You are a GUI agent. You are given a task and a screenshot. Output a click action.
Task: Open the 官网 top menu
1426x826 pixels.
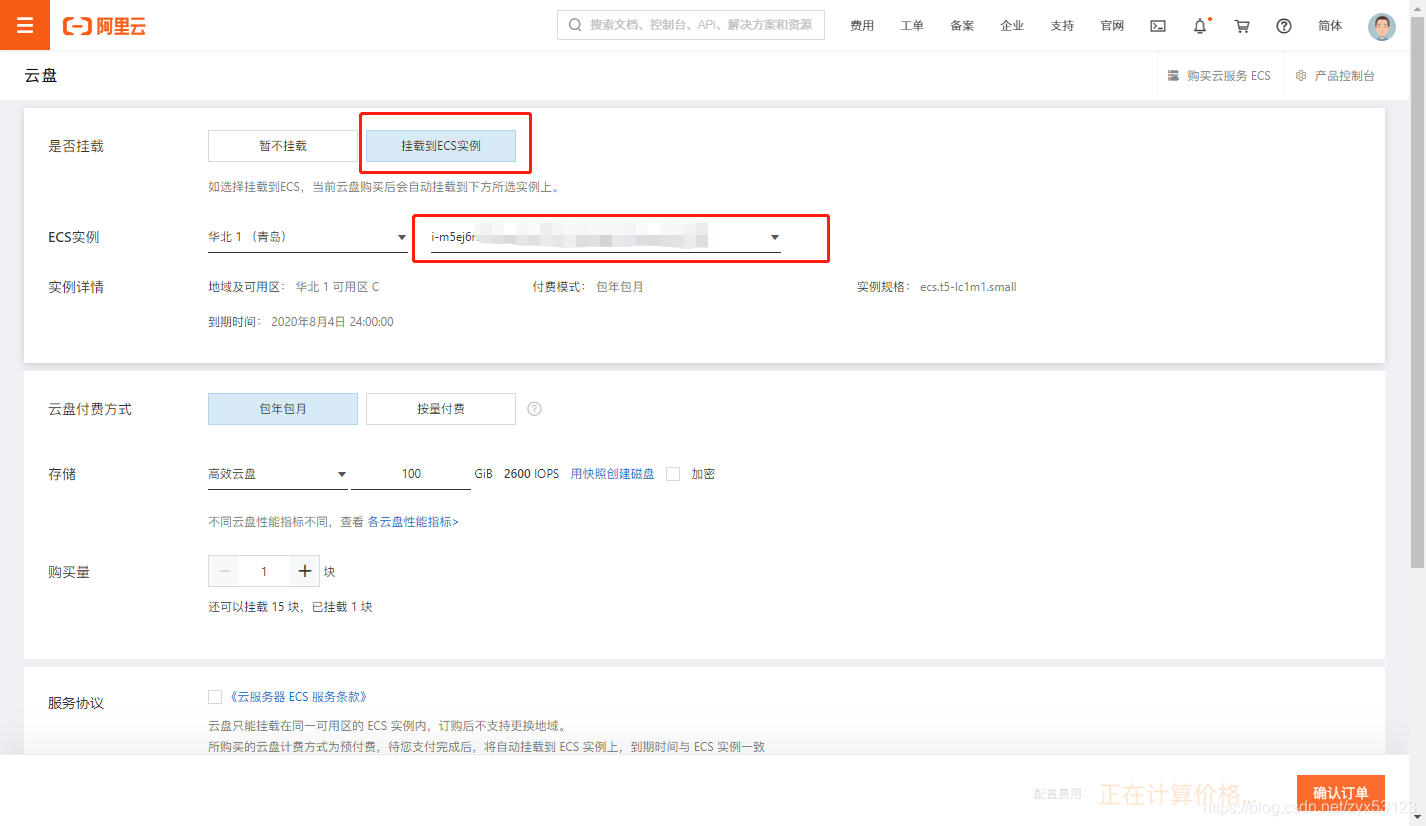coord(1112,26)
